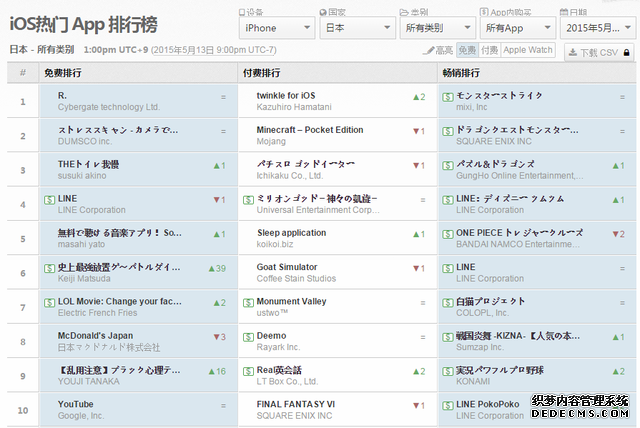Screen dimensions: 640x428
Task: Select publisher Mojang
Action: click(271, 141)
